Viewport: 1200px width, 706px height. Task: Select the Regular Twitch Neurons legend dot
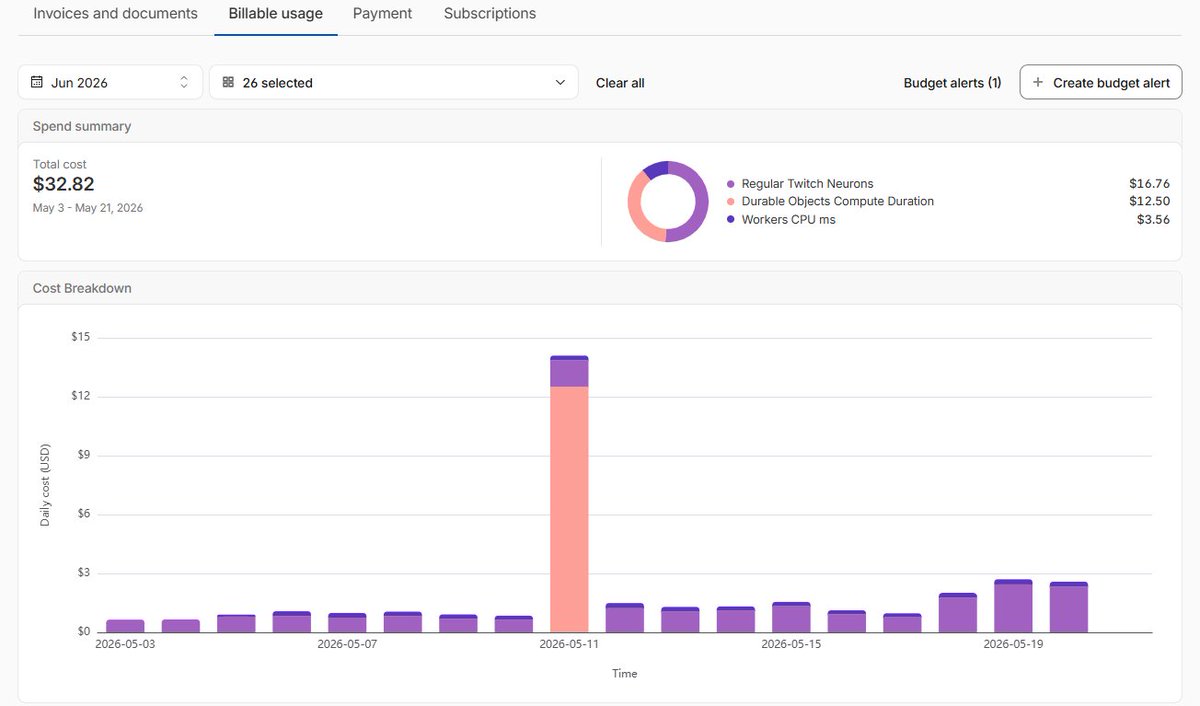click(x=730, y=184)
